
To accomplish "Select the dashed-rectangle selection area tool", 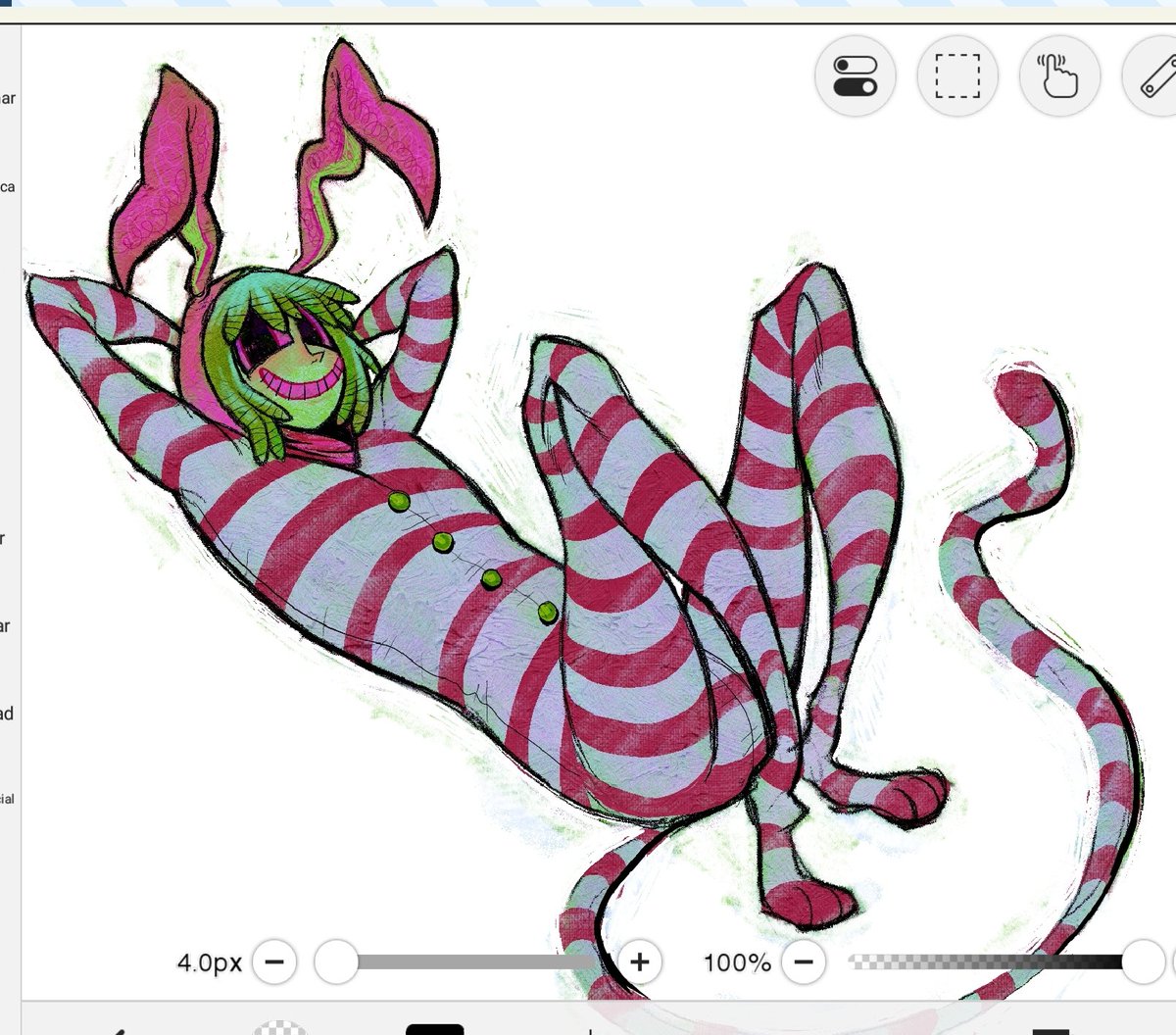I will [x=957, y=75].
